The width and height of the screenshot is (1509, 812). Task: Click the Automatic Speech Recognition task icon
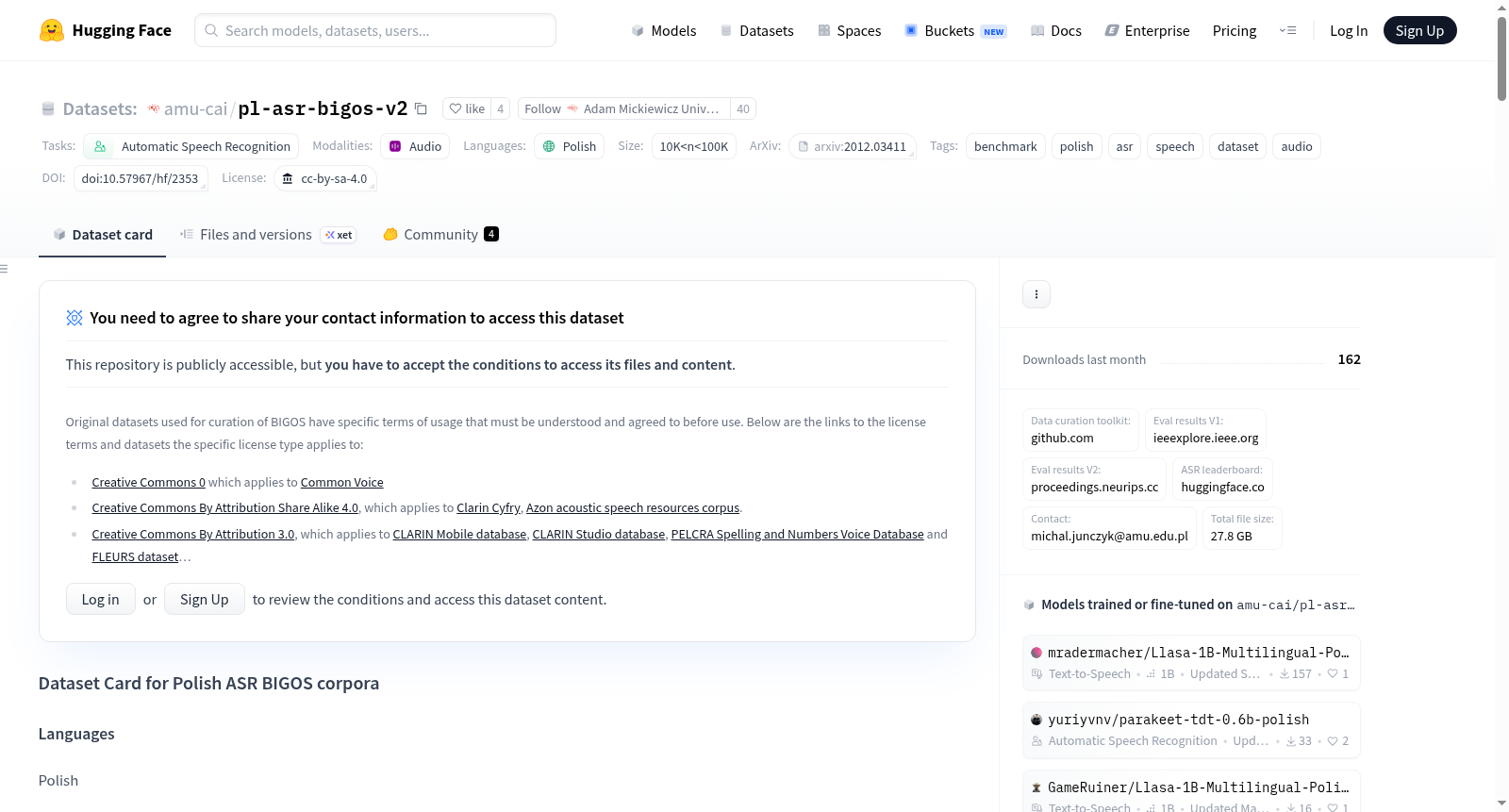[100, 146]
